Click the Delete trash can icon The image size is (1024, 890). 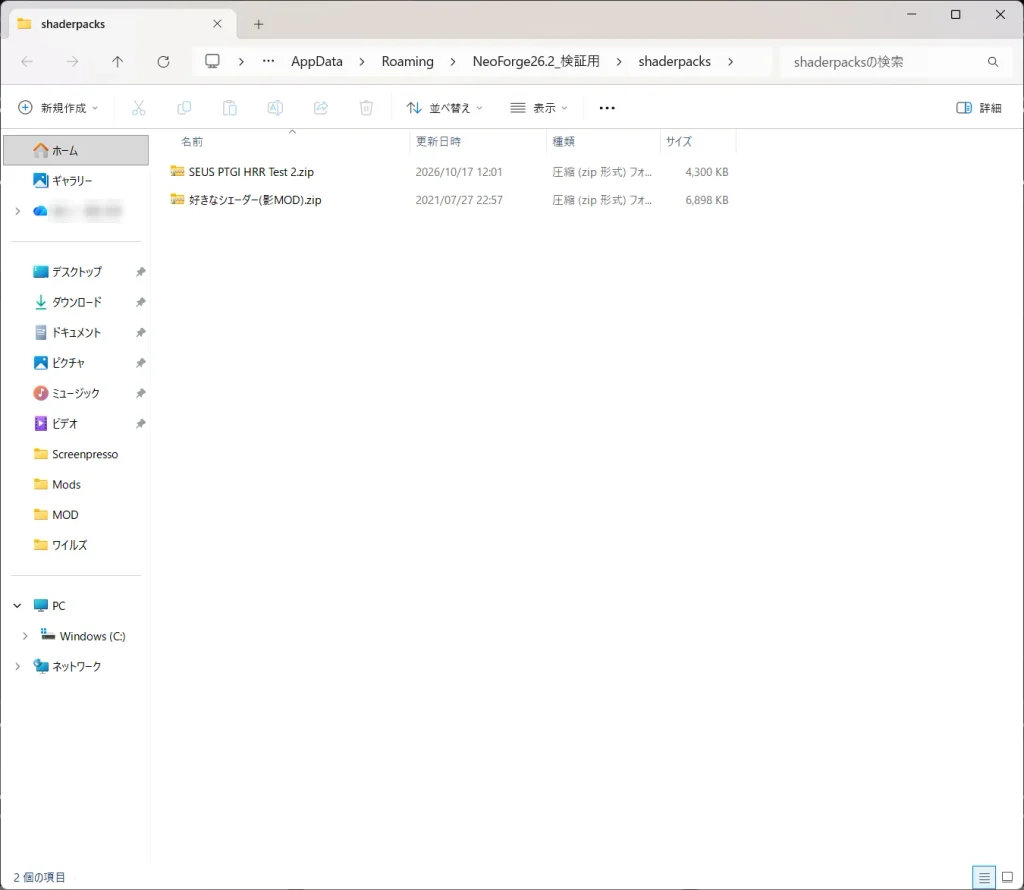366,108
